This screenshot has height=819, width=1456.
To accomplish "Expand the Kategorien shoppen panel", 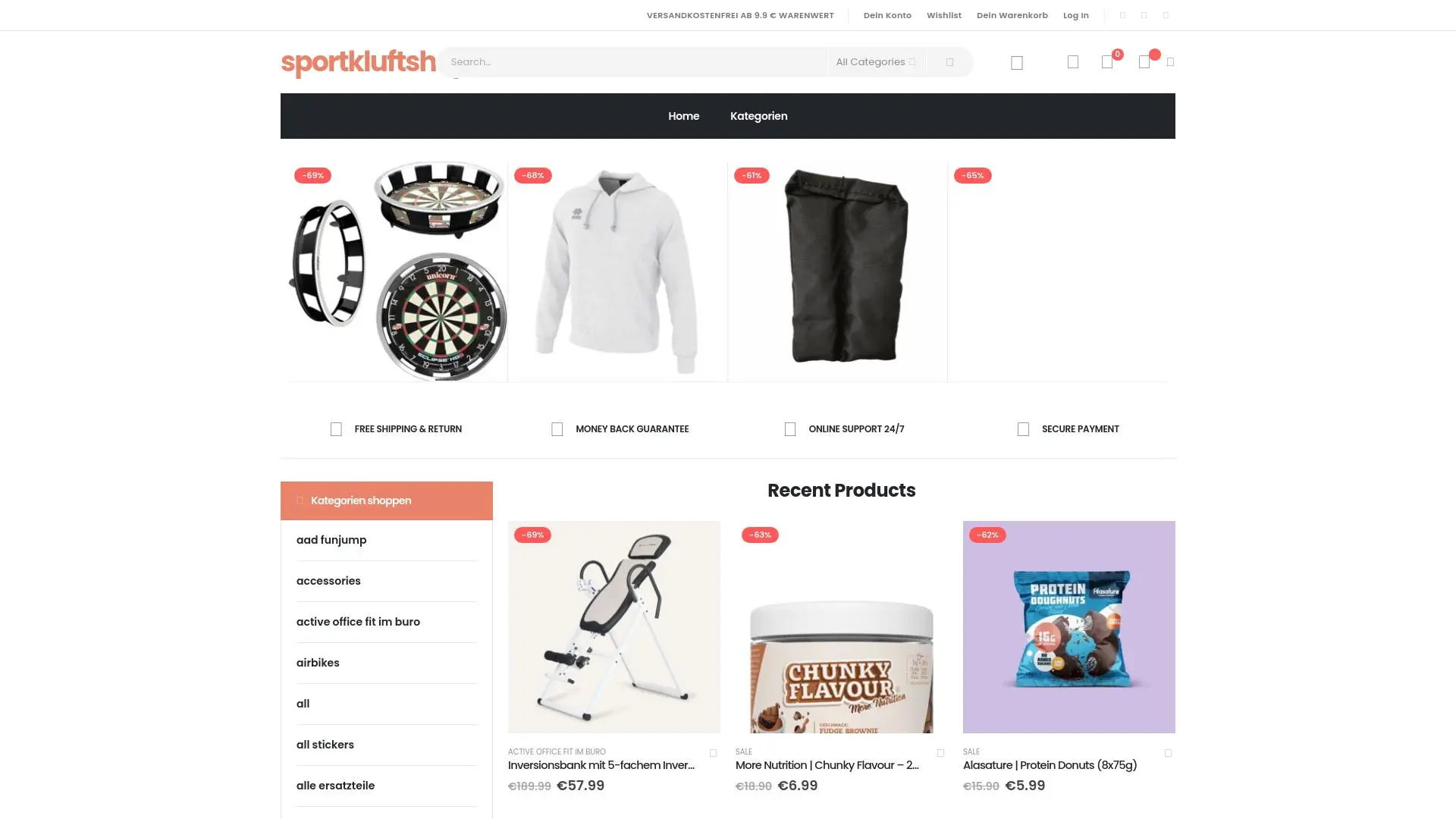I will (x=387, y=500).
